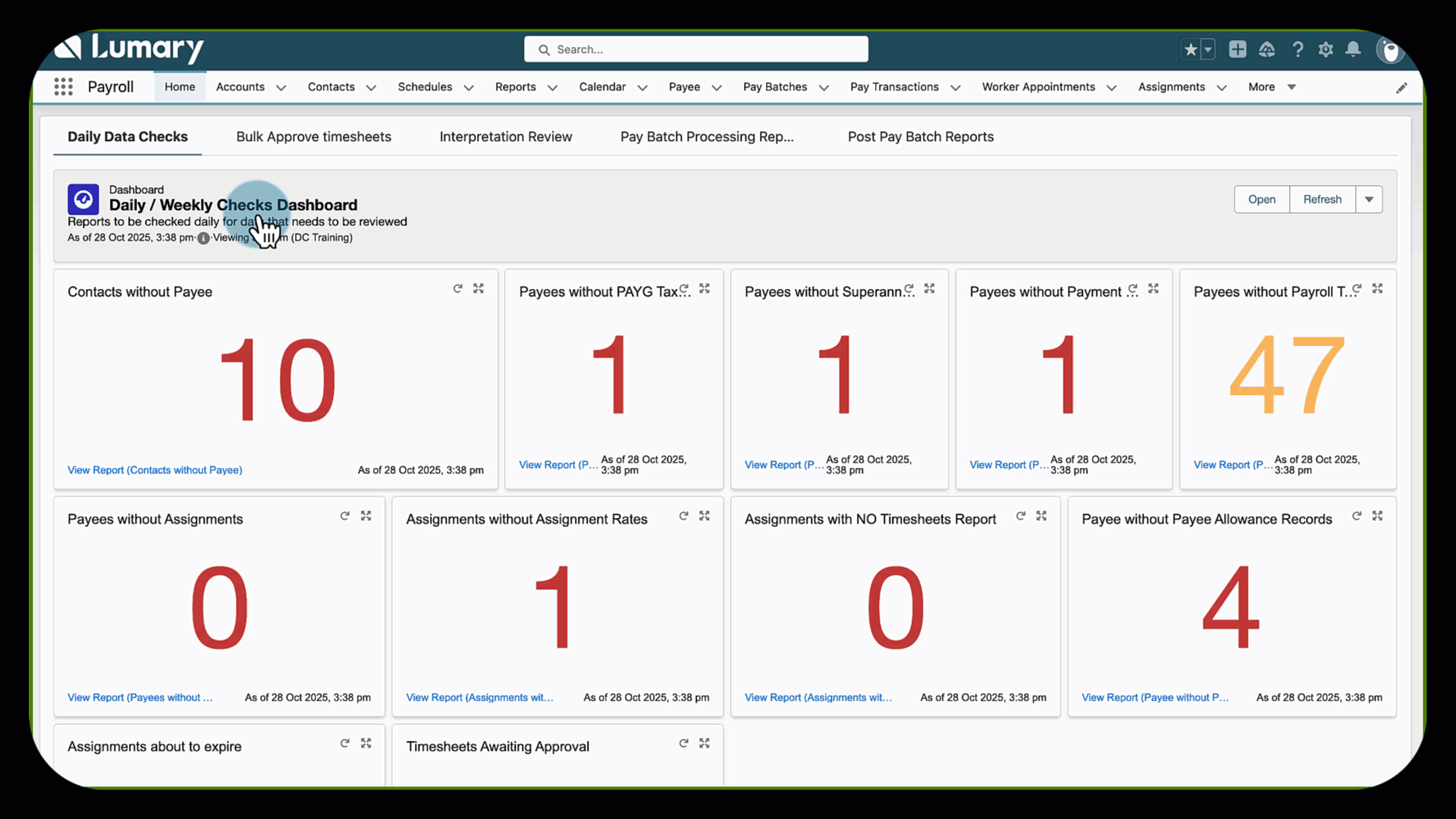
Task: Refresh the Contacts without Payee card
Action: (458, 288)
